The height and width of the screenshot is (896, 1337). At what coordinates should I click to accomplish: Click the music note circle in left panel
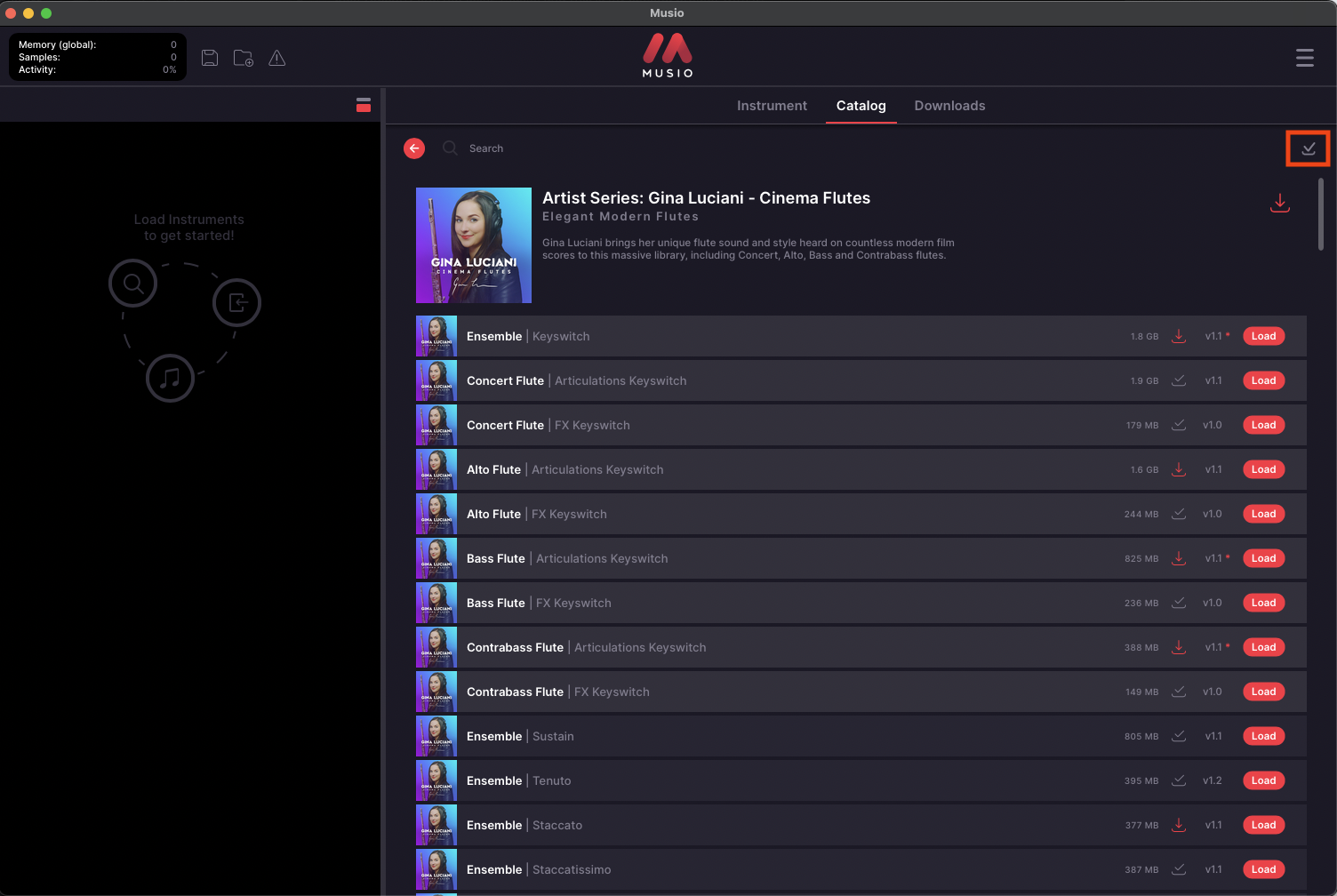pyautogui.click(x=170, y=378)
